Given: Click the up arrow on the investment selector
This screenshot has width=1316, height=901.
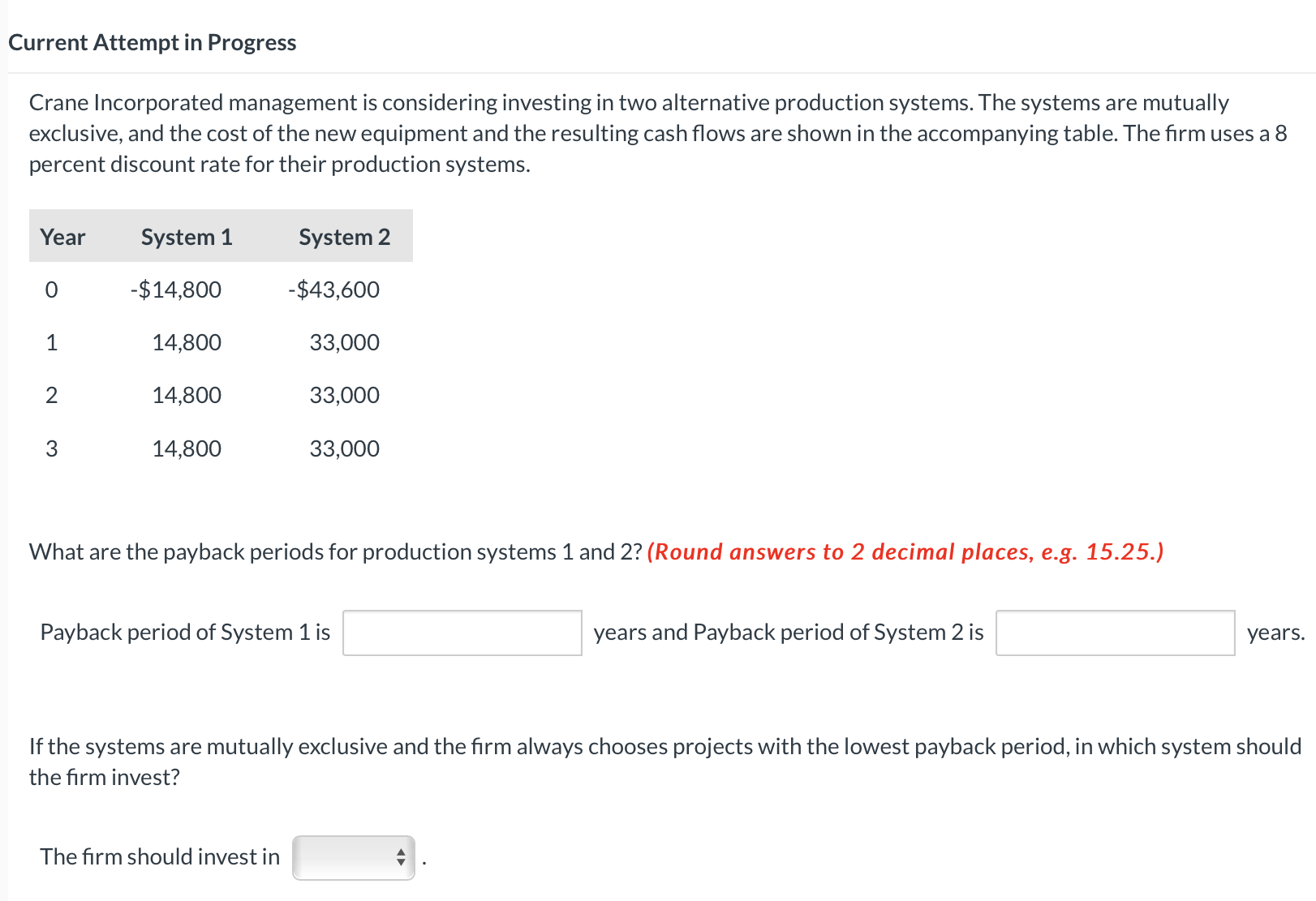Looking at the screenshot, I should pyautogui.click(x=399, y=852).
